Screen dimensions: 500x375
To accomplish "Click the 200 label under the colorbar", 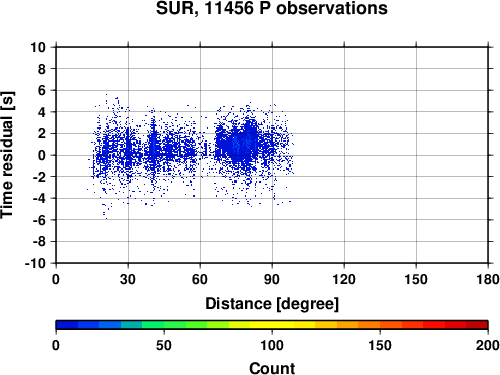I will pyautogui.click(x=488, y=345).
